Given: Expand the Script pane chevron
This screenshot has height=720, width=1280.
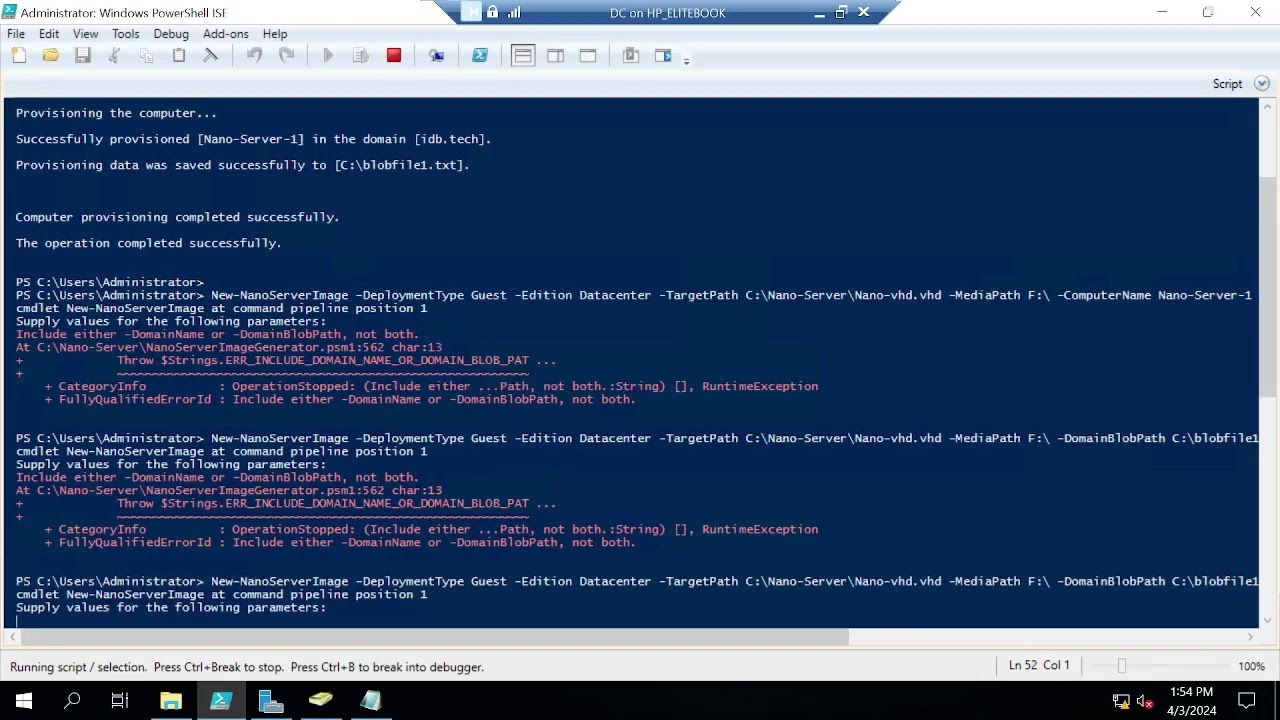Looking at the screenshot, I should [1261, 84].
